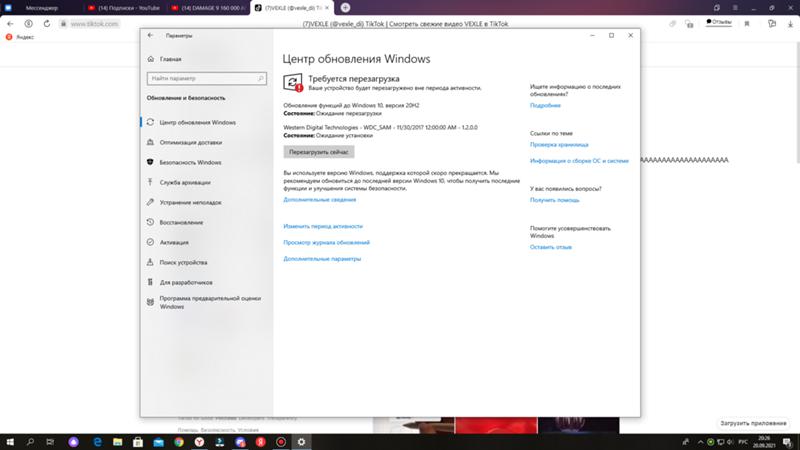Click the Активация check-circle icon
Image resolution: width=800 pixels, height=450 pixels.
pos(150,242)
